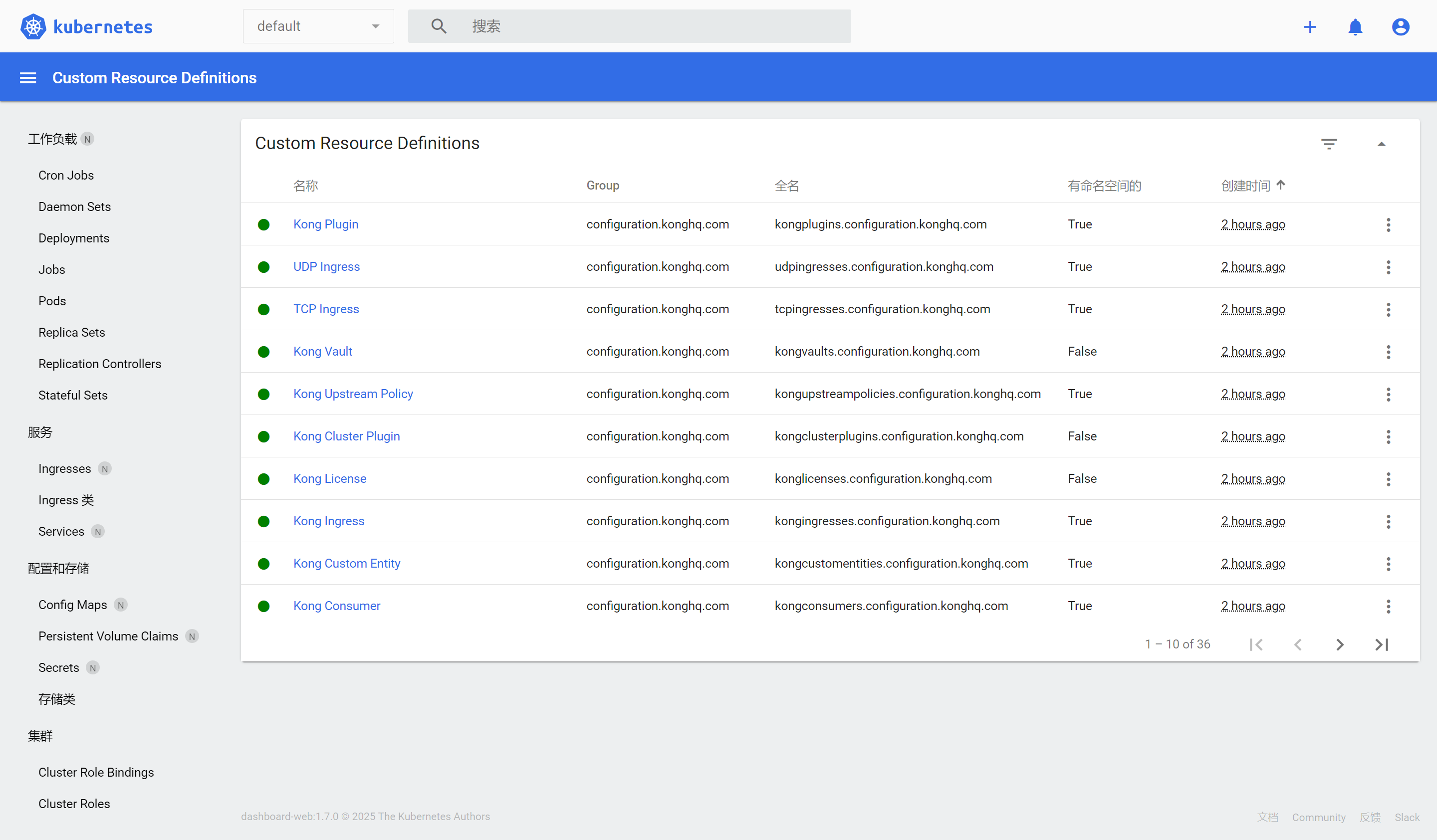Open the Slack footer link
1437x840 pixels.
[1407, 817]
